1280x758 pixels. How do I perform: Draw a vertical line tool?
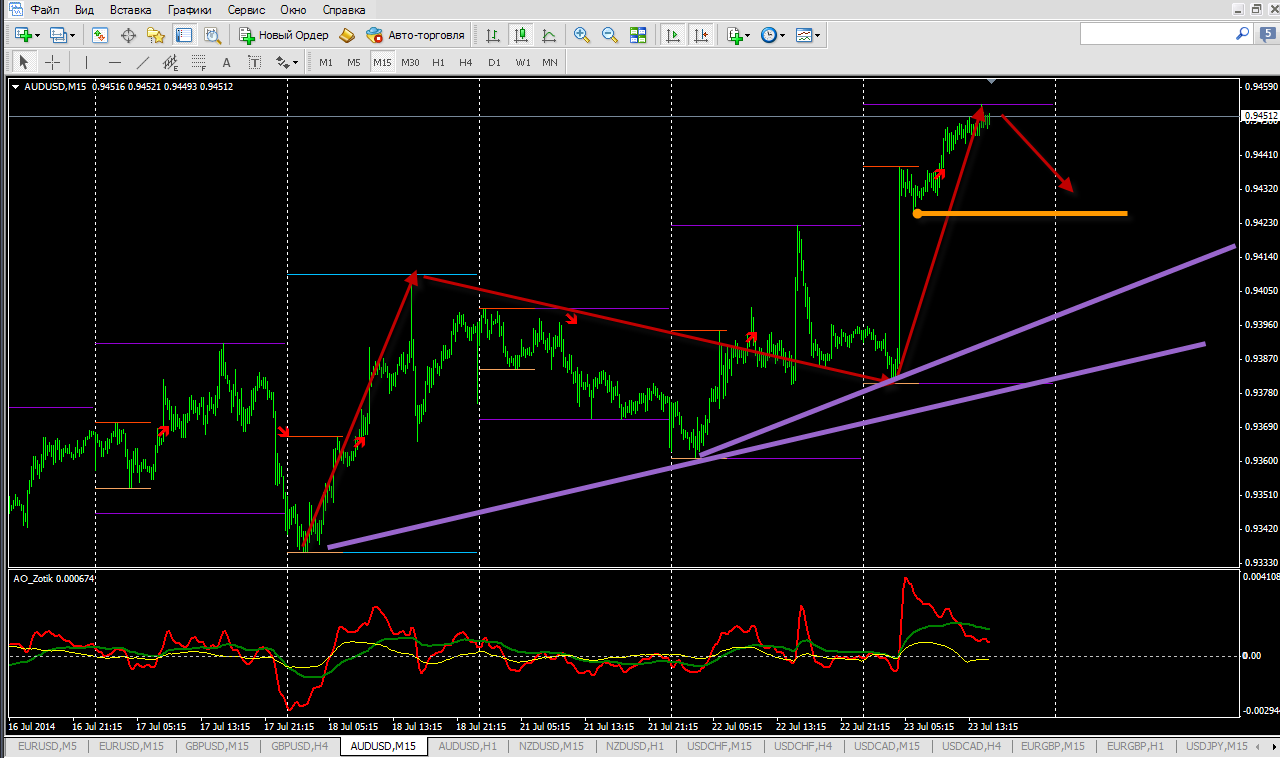87,62
